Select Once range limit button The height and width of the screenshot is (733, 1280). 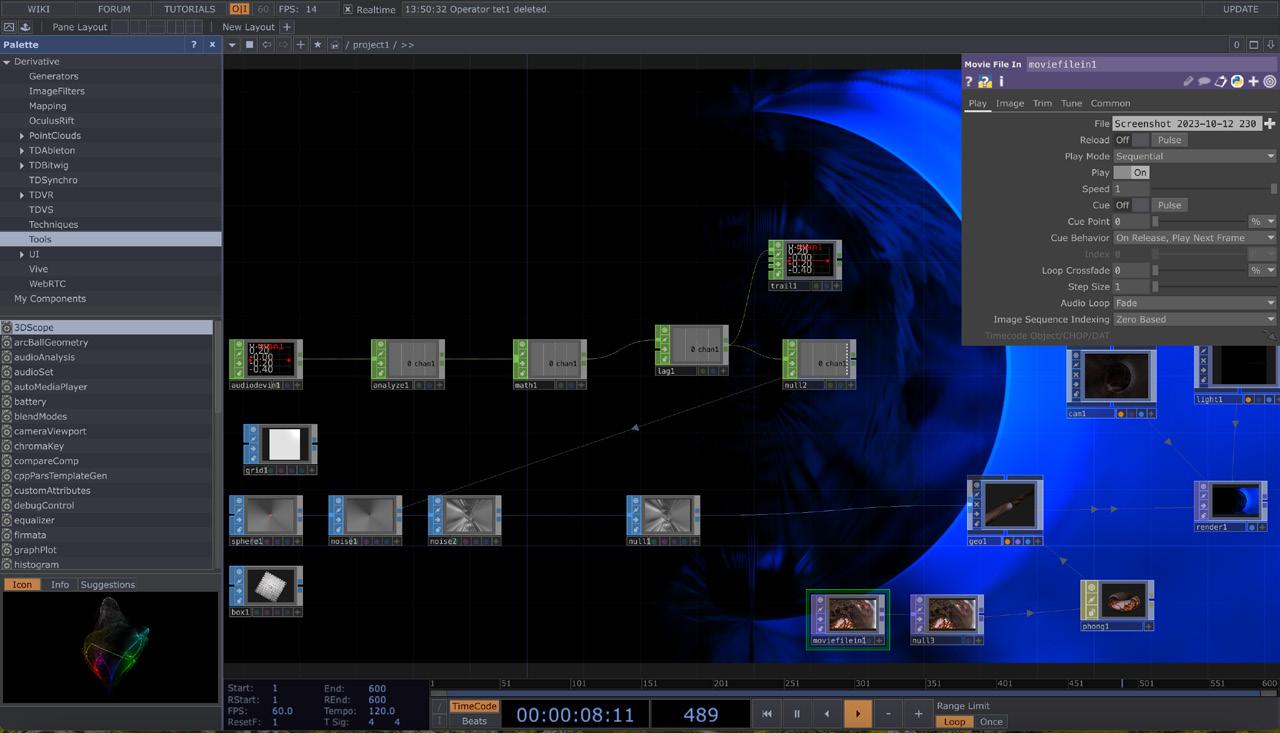coord(991,722)
